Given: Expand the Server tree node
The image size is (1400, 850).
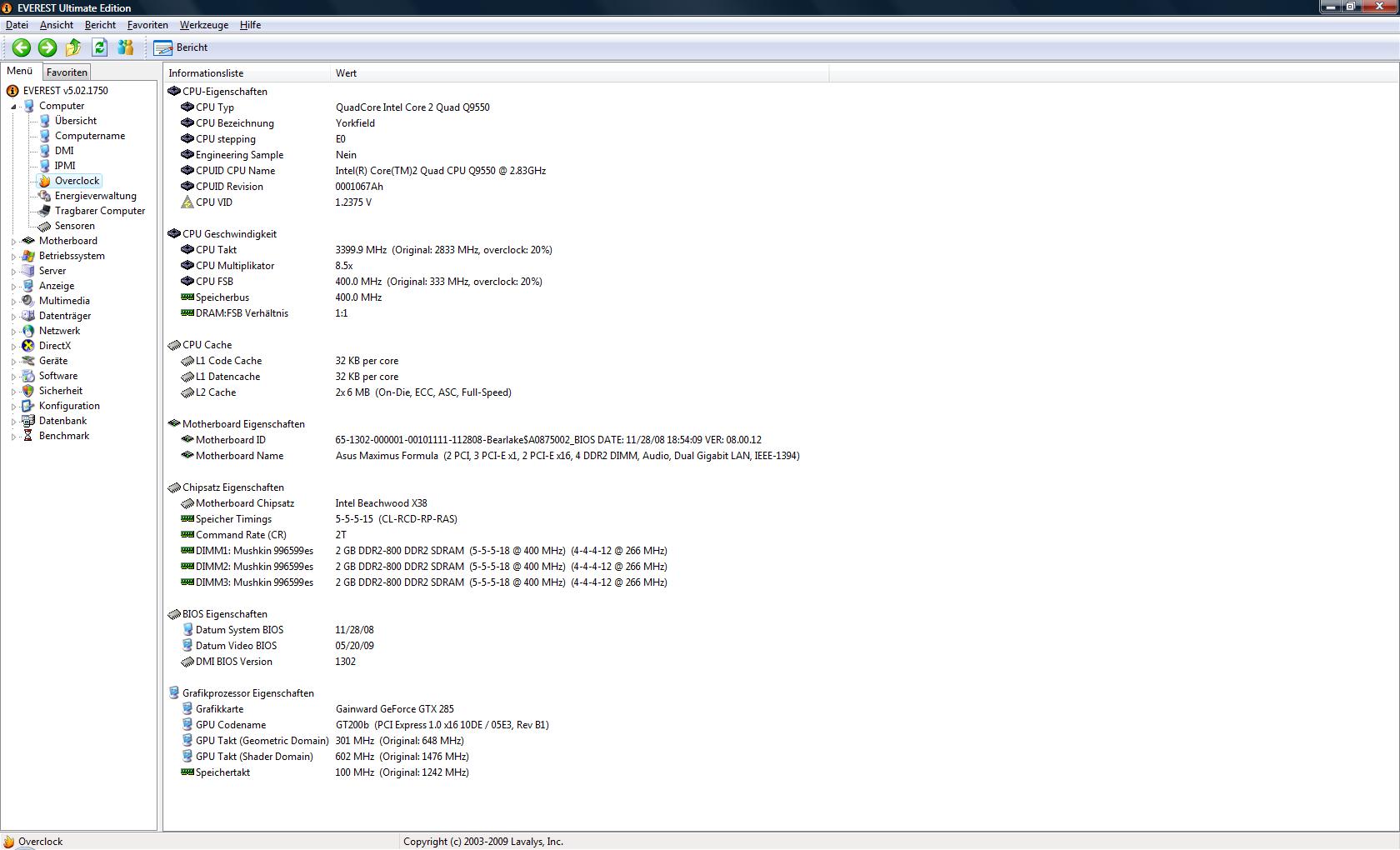Looking at the screenshot, I should (x=13, y=272).
